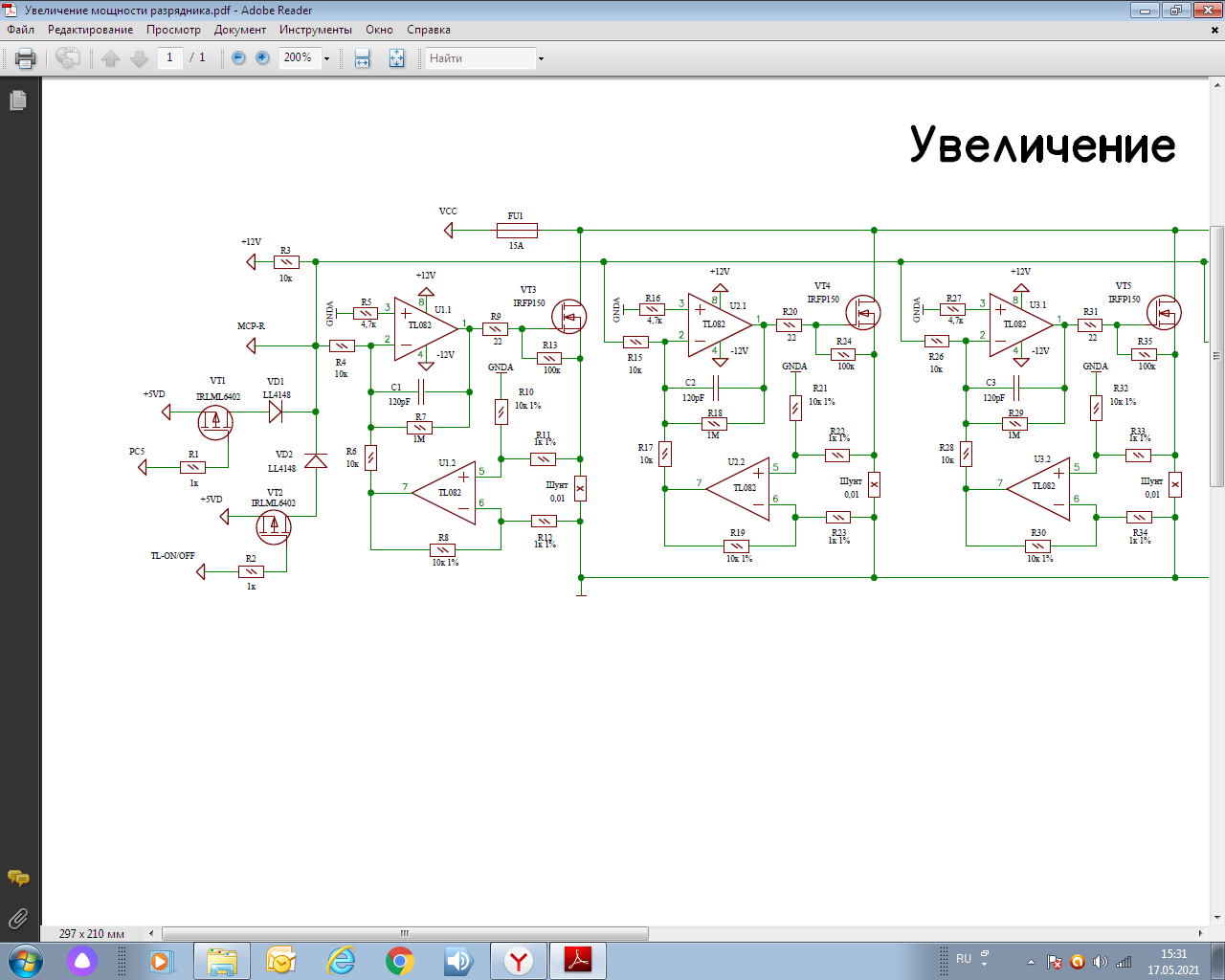This screenshot has height=980, width=1225.
Task: Click the Найти search input field
Action: [x=479, y=58]
